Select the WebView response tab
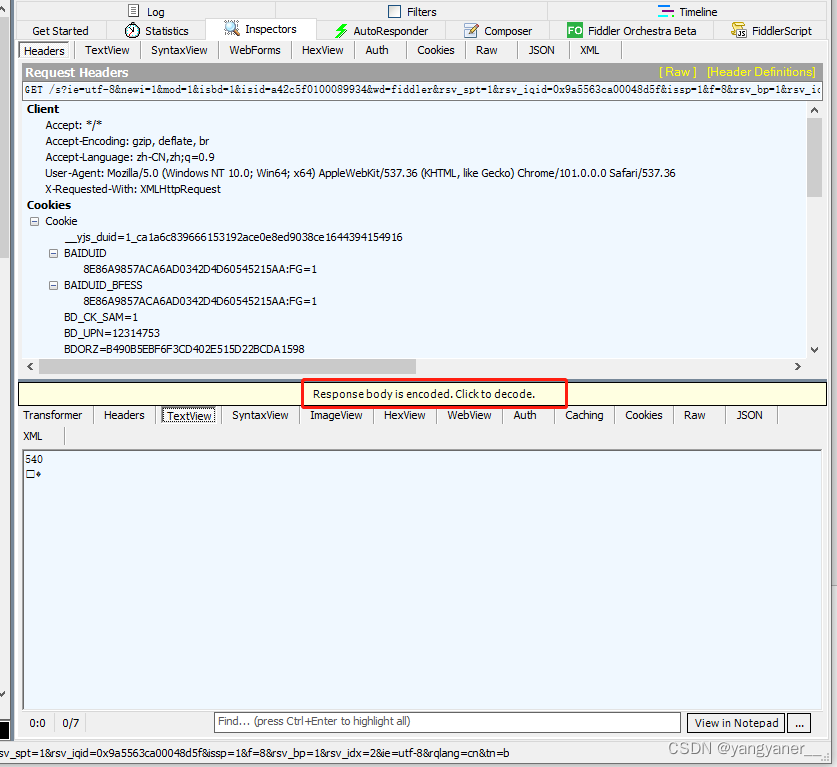 tap(469, 415)
